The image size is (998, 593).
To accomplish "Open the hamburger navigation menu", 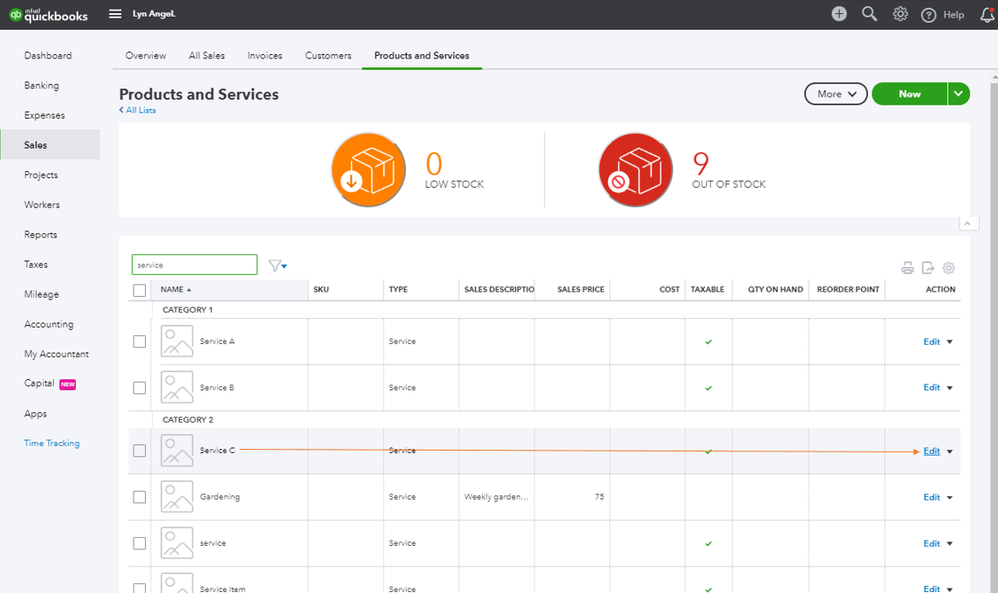I will [115, 14].
